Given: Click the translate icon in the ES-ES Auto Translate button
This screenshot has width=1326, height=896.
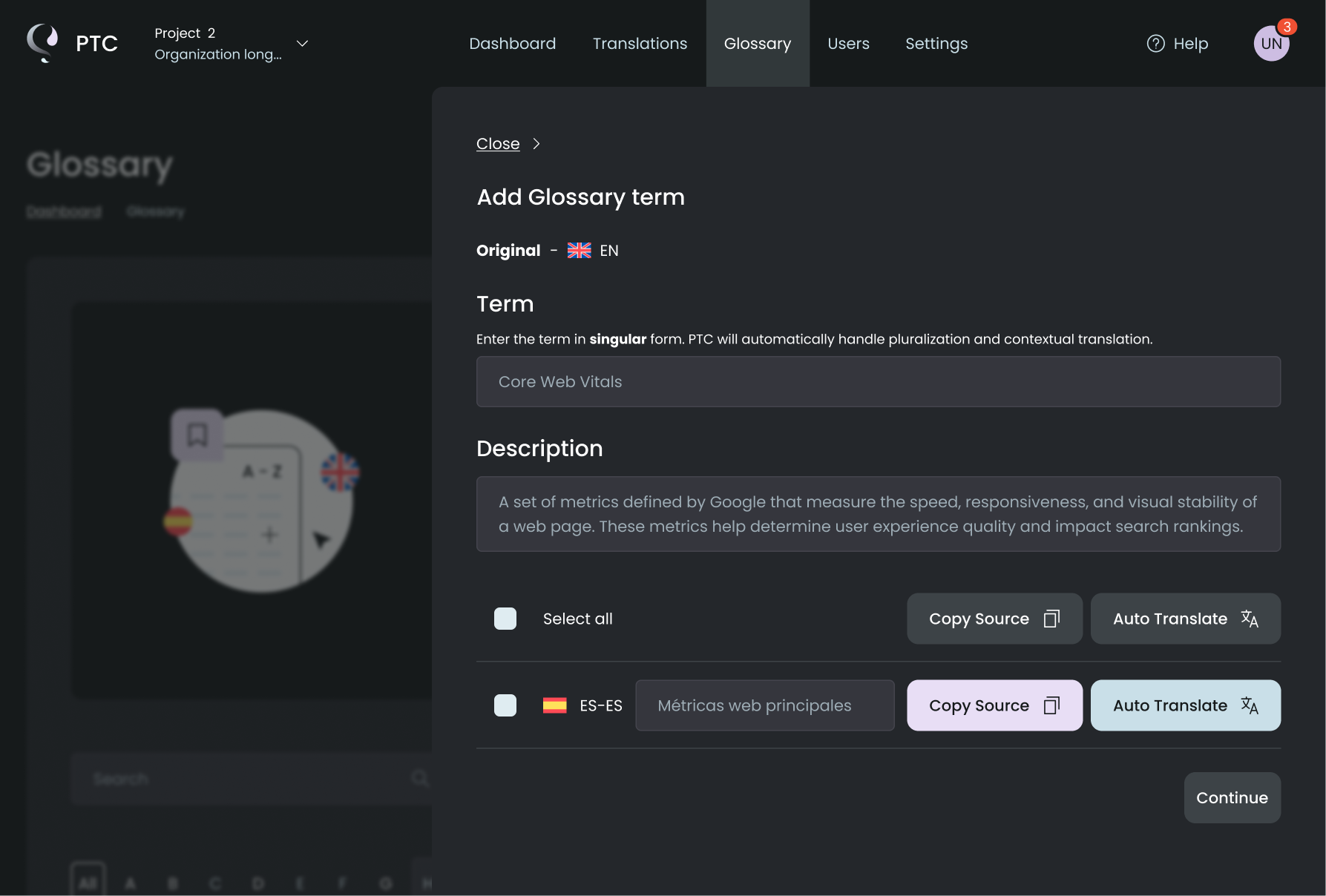Looking at the screenshot, I should point(1250,705).
